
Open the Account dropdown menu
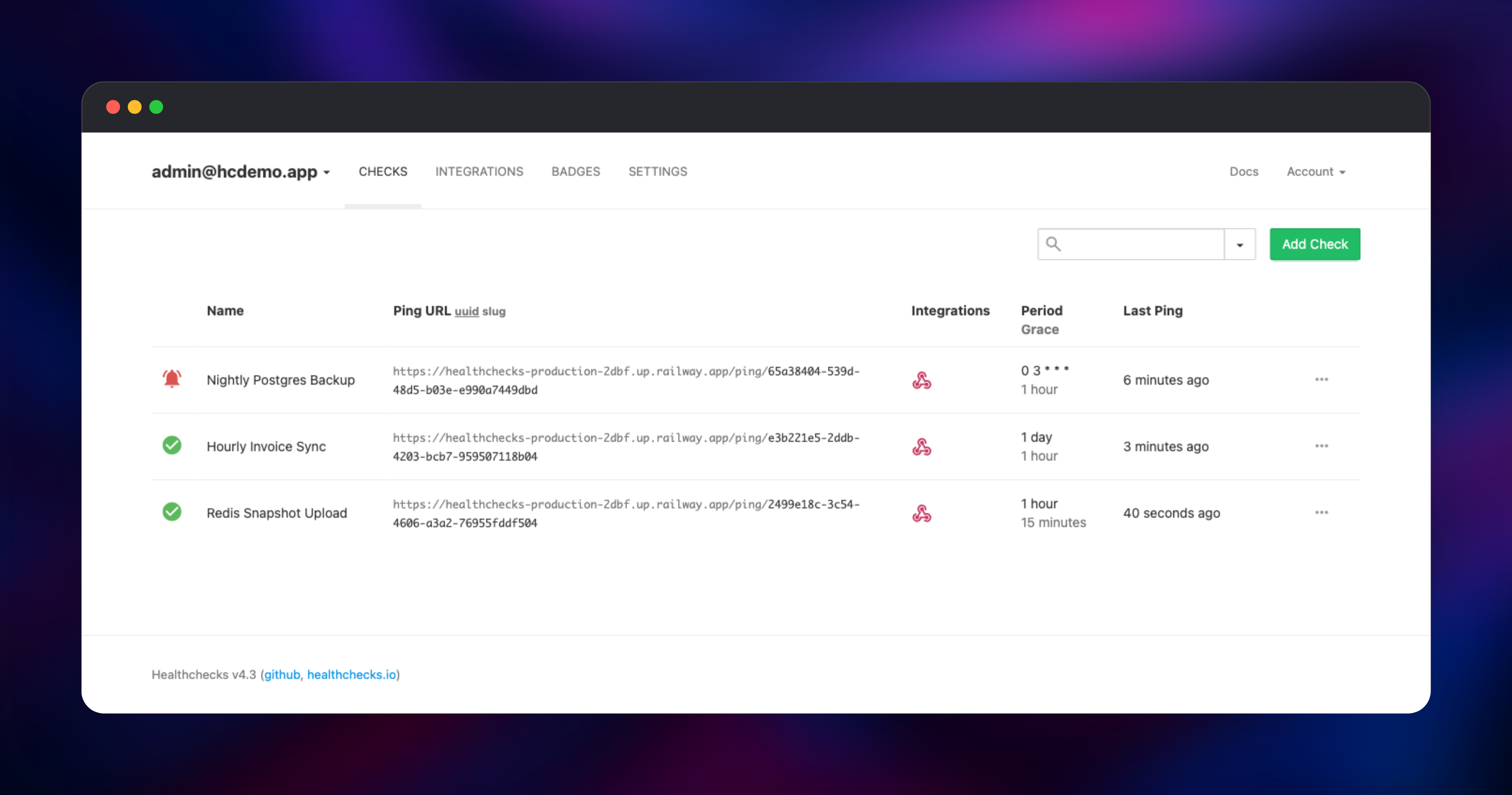click(1316, 171)
